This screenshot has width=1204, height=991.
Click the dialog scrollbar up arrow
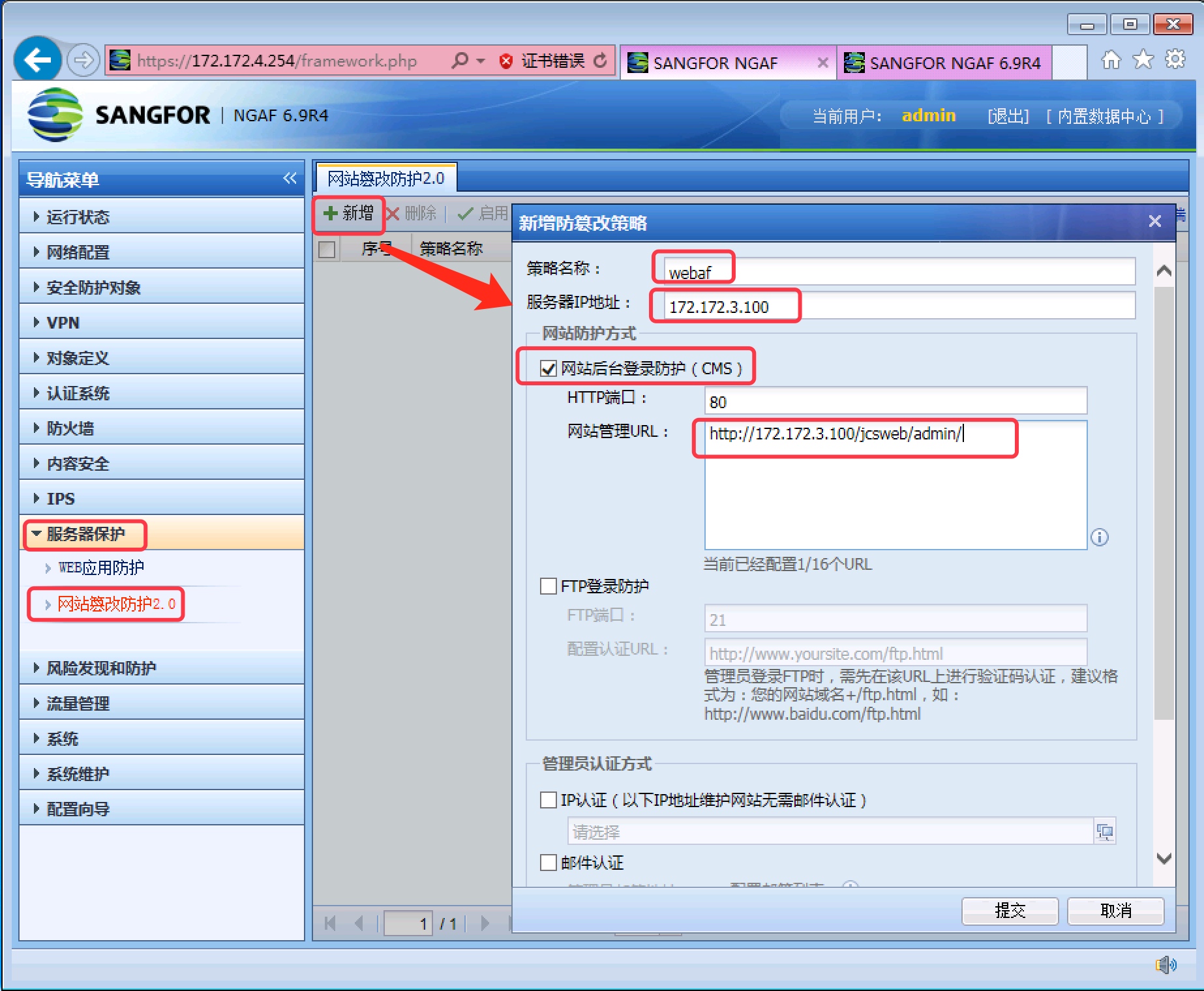click(1164, 271)
